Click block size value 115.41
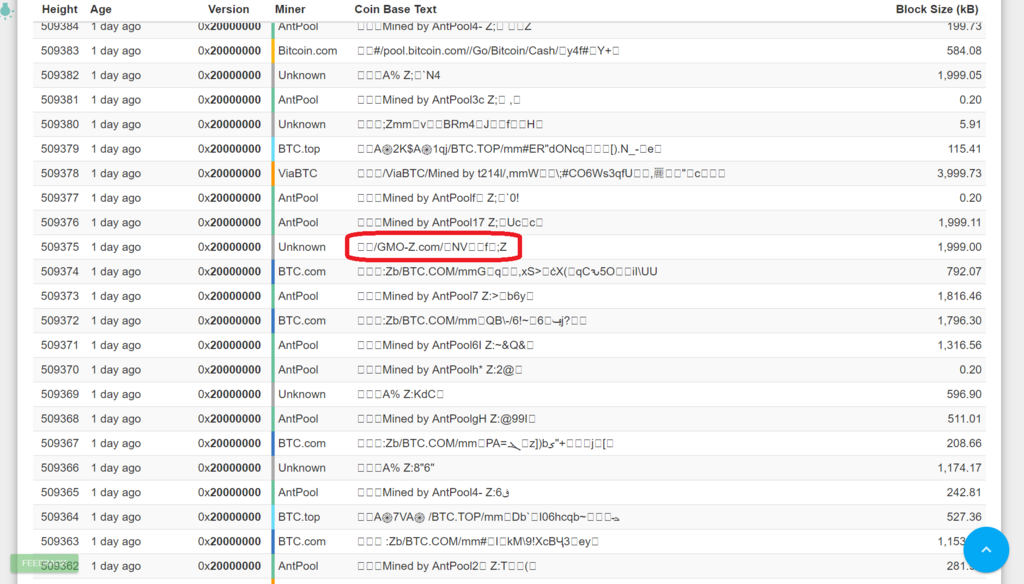 pyautogui.click(x=965, y=149)
